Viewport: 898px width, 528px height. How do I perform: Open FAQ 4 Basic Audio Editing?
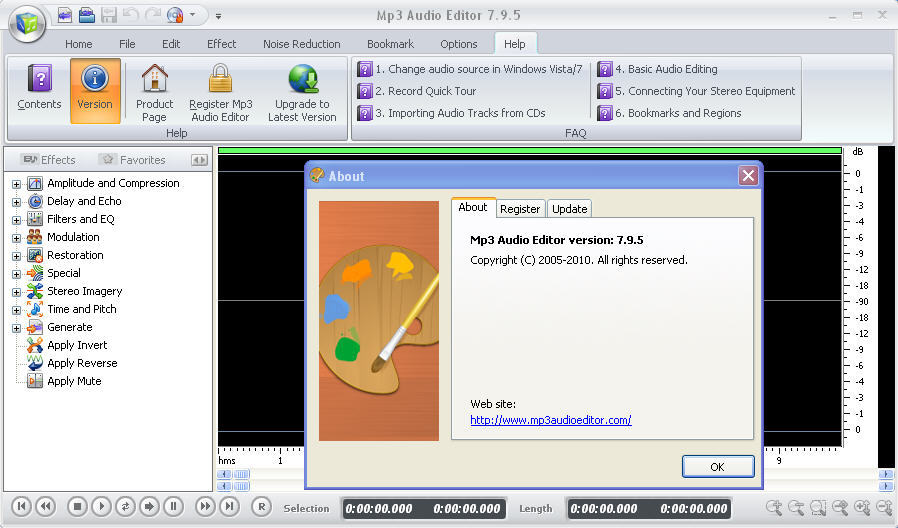pos(657,69)
